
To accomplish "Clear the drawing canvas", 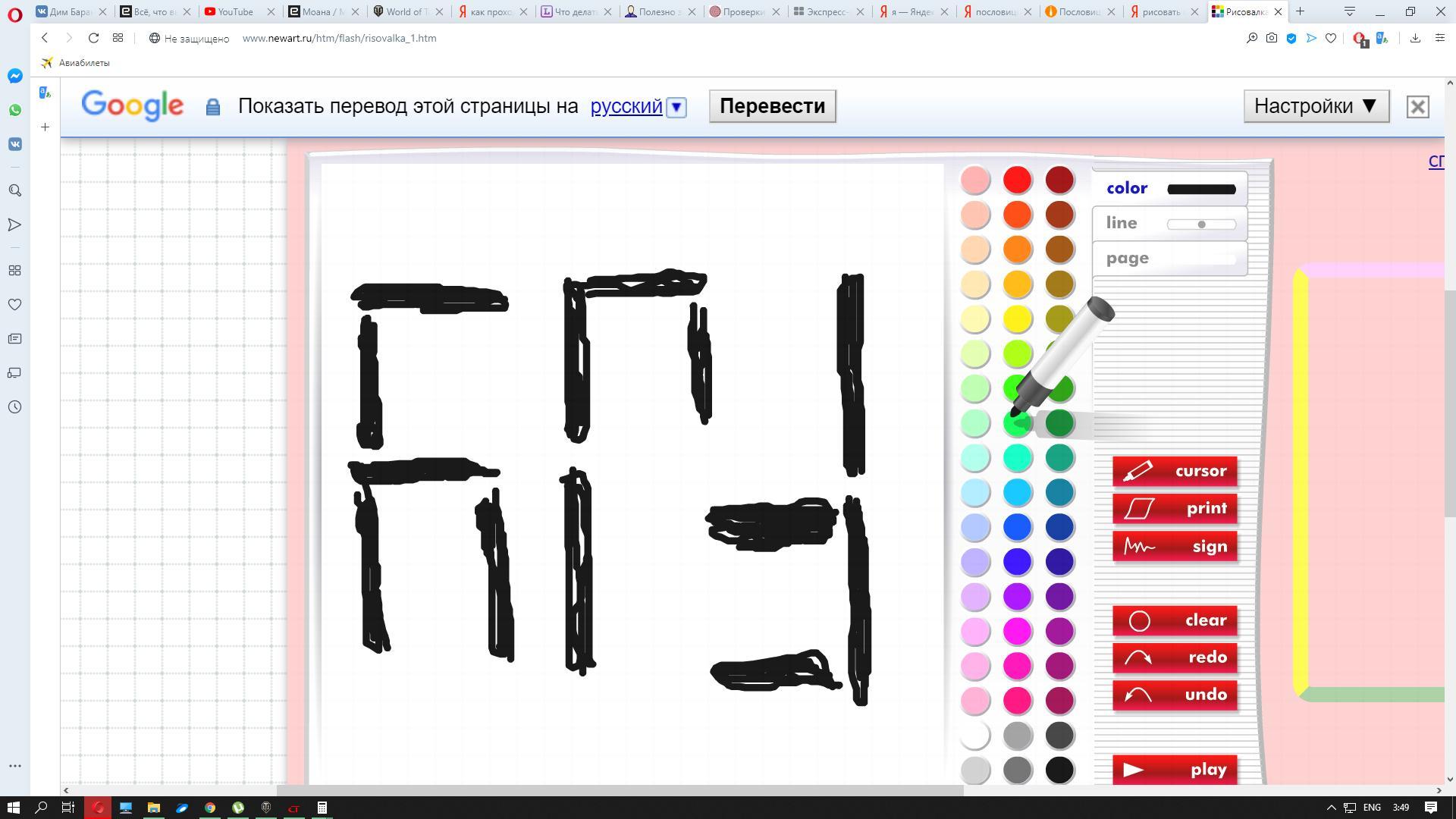I will (1175, 621).
